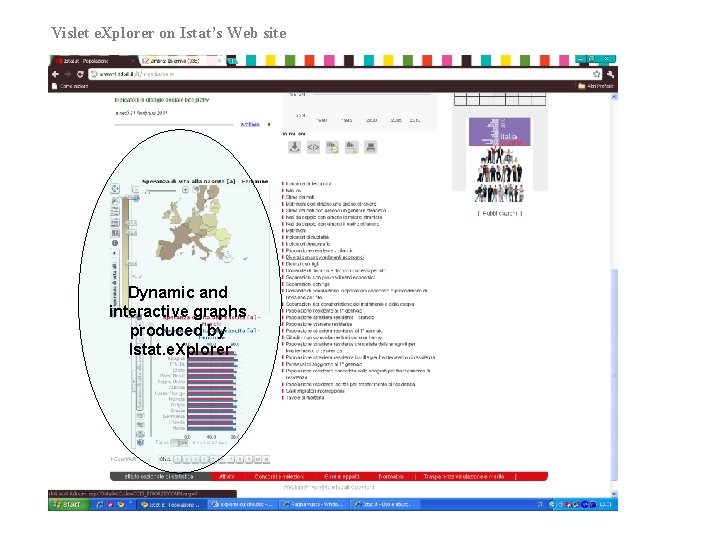Open the Italia publication thumbnail

(500, 159)
